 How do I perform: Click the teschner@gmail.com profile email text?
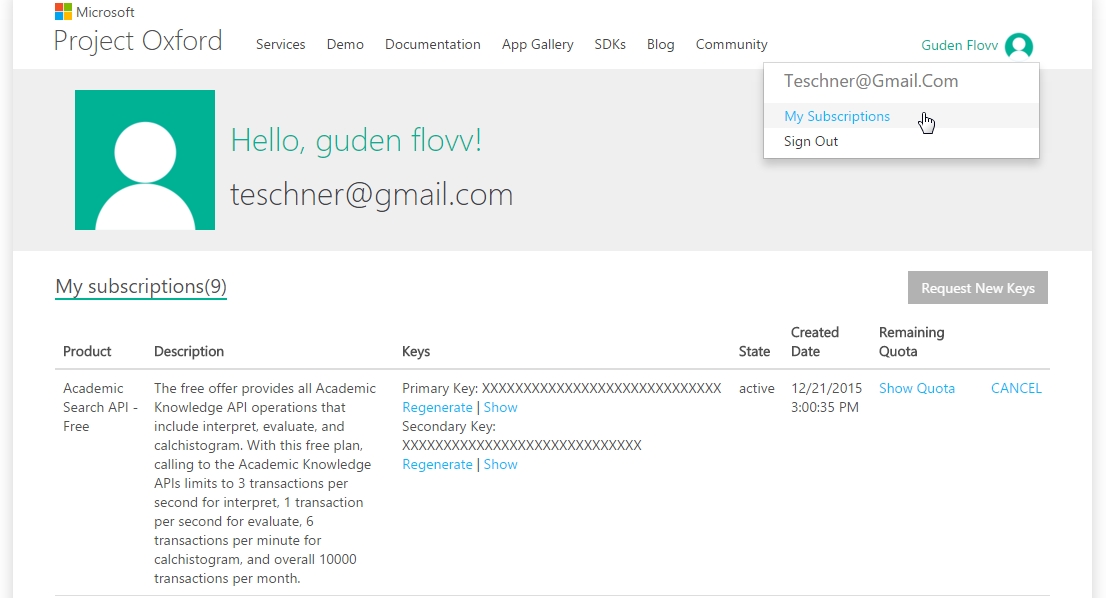pos(372,195)
